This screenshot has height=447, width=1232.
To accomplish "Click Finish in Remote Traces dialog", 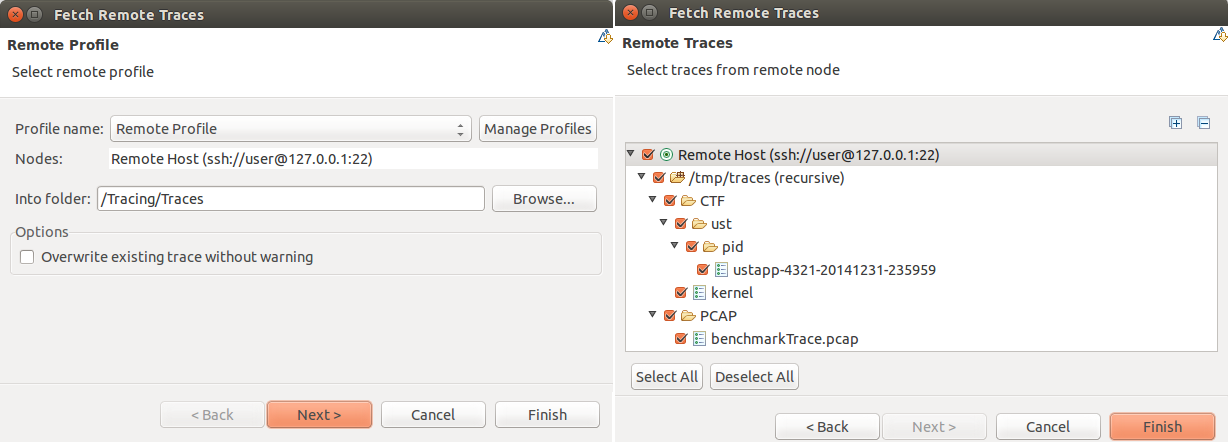I will tap(1162, 427).
